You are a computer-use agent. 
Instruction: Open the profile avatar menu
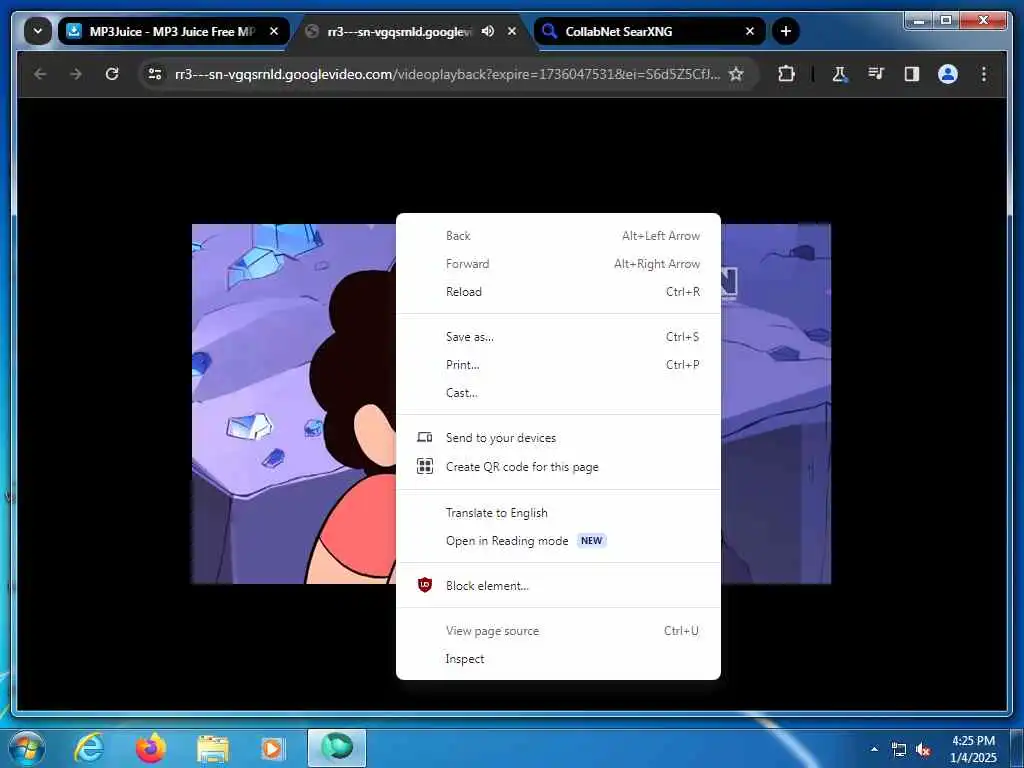click(x=948, y=74)
